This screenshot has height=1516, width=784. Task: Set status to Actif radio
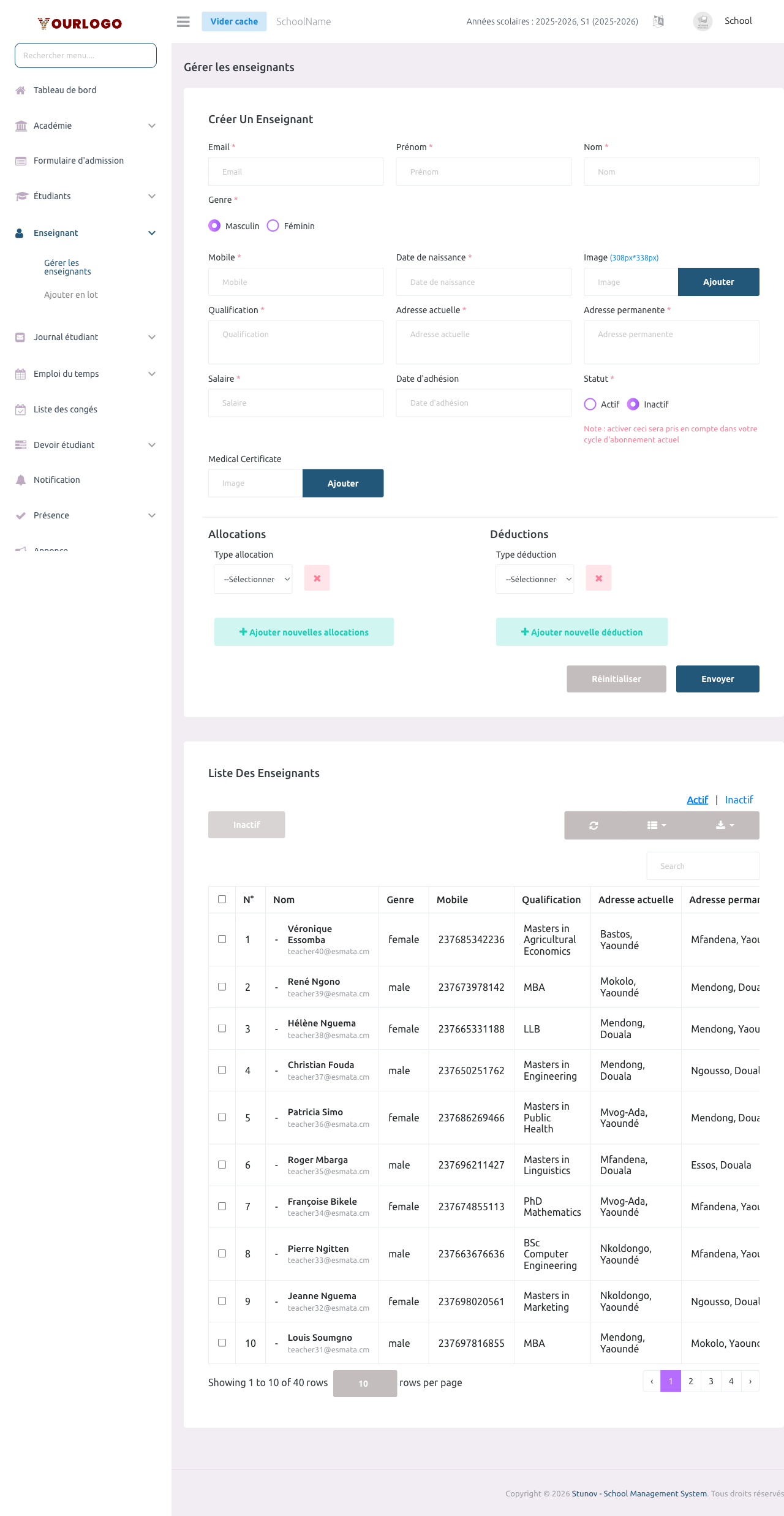coord(590,404)
